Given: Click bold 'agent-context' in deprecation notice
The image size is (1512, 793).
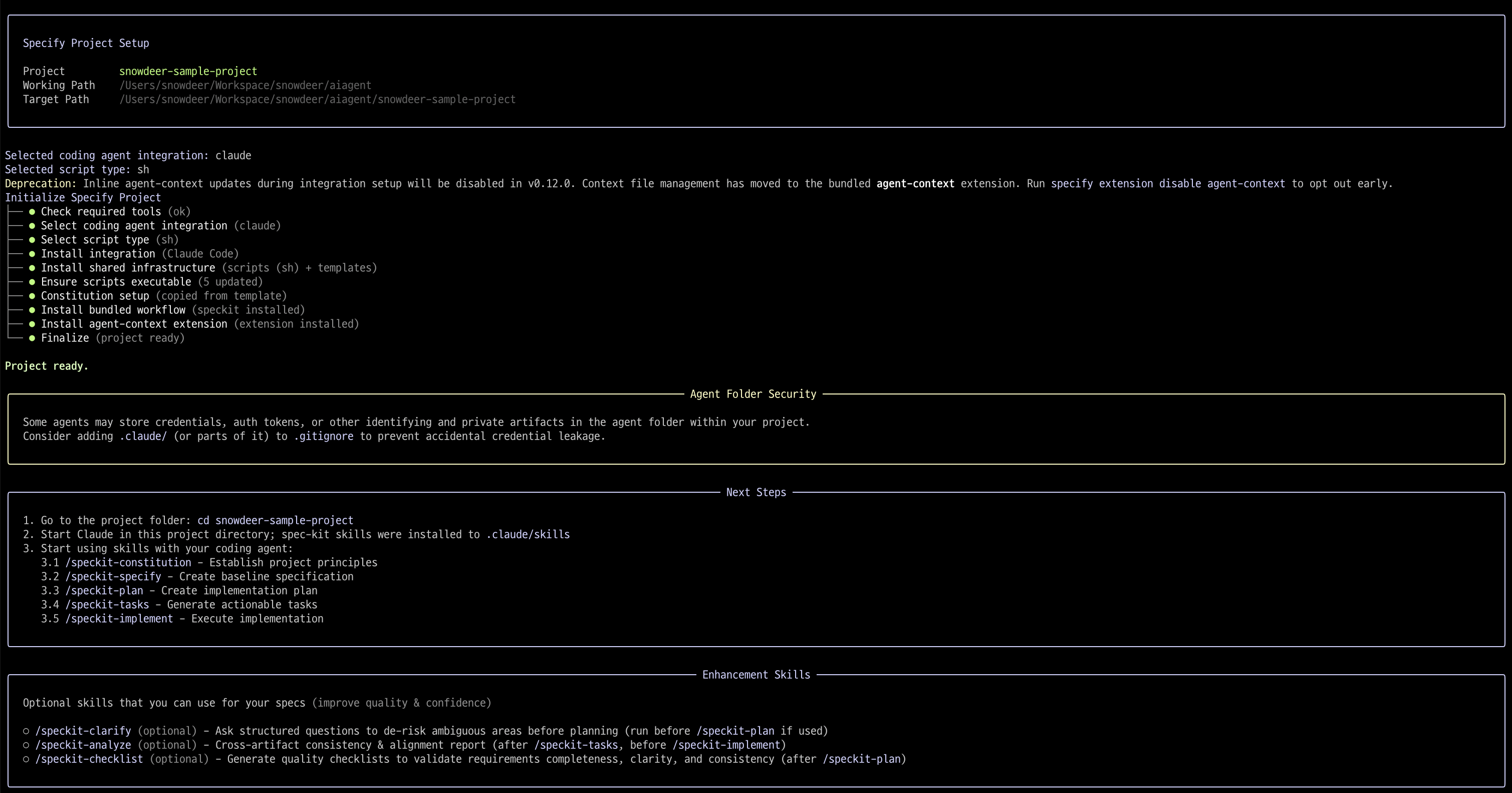Looking at the screenshot, I should (915, 184).
